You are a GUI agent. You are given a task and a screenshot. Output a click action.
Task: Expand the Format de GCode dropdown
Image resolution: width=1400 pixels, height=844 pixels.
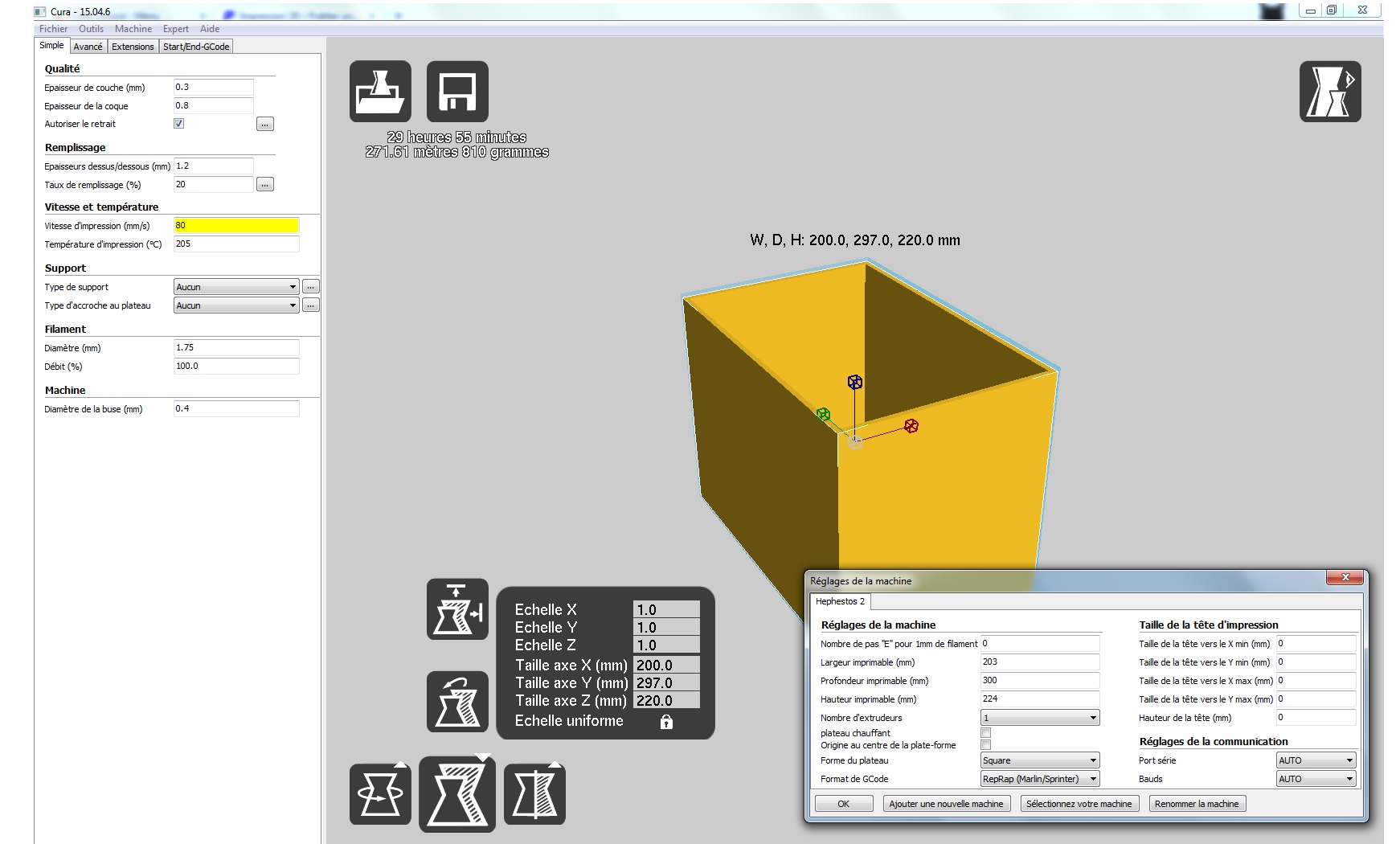[x=1040, y=779]
